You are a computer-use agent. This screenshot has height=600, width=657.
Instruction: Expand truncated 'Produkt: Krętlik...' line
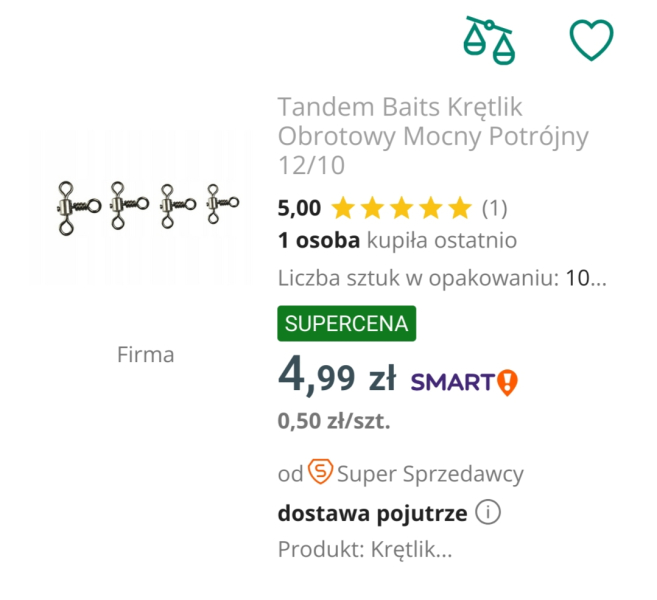pos(365,550)
